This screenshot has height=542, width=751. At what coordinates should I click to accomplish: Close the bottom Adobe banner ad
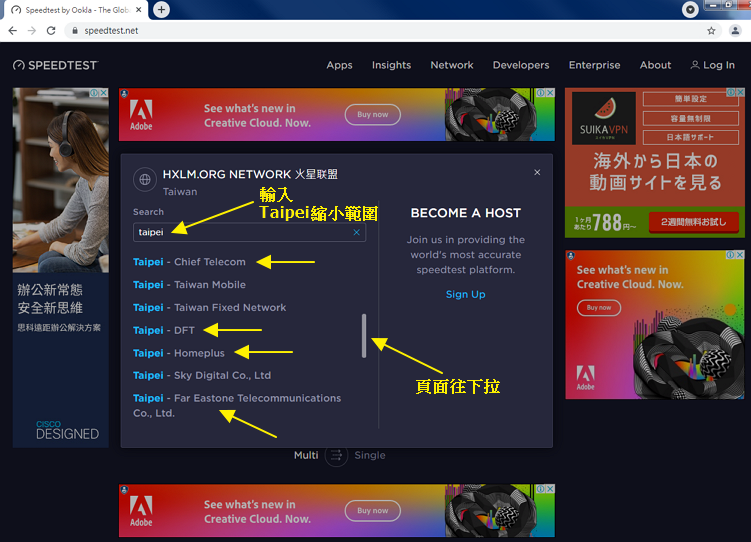click(550, 489)
